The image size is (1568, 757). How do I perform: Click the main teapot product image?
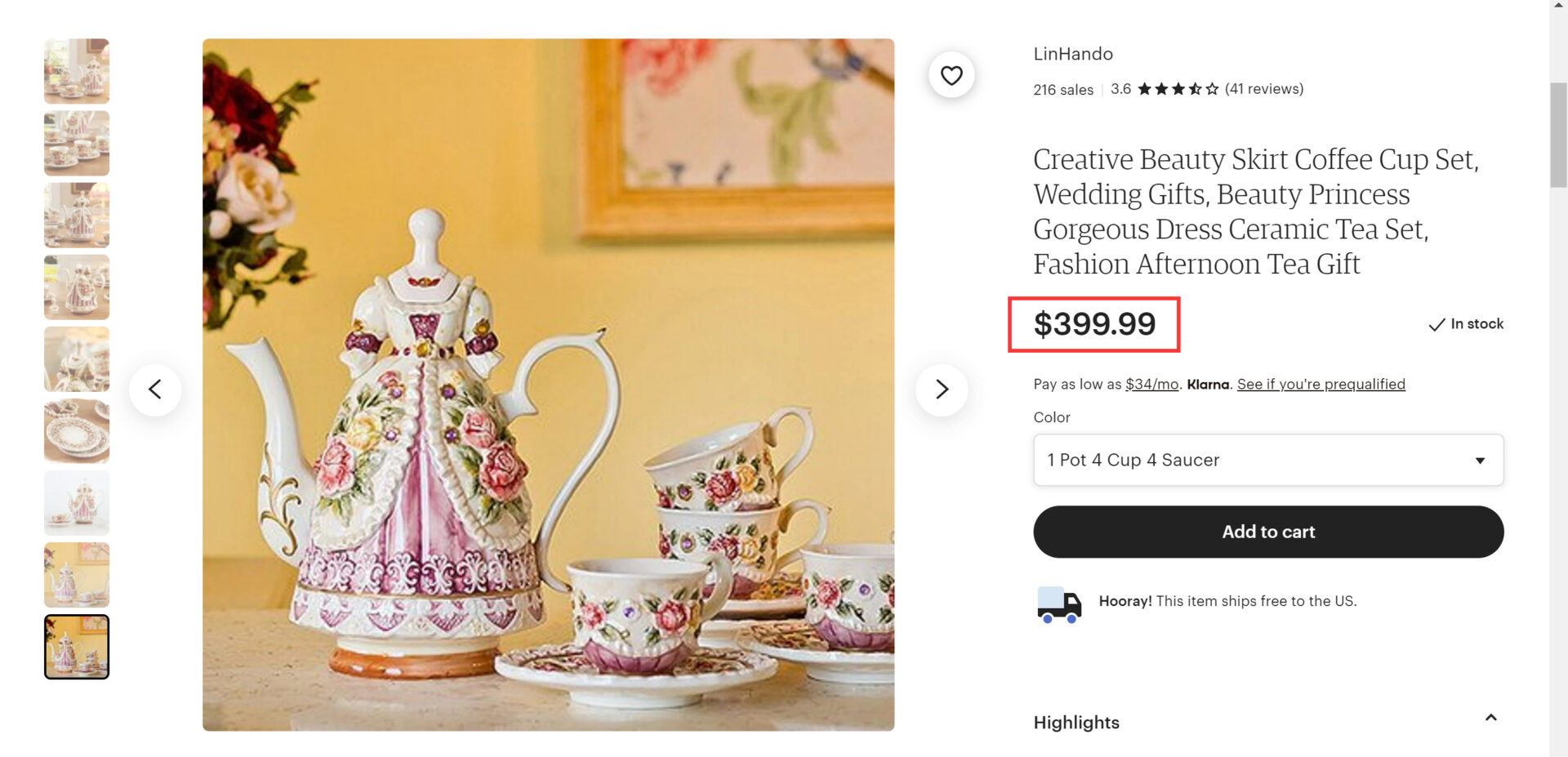(x=548, y=385)
